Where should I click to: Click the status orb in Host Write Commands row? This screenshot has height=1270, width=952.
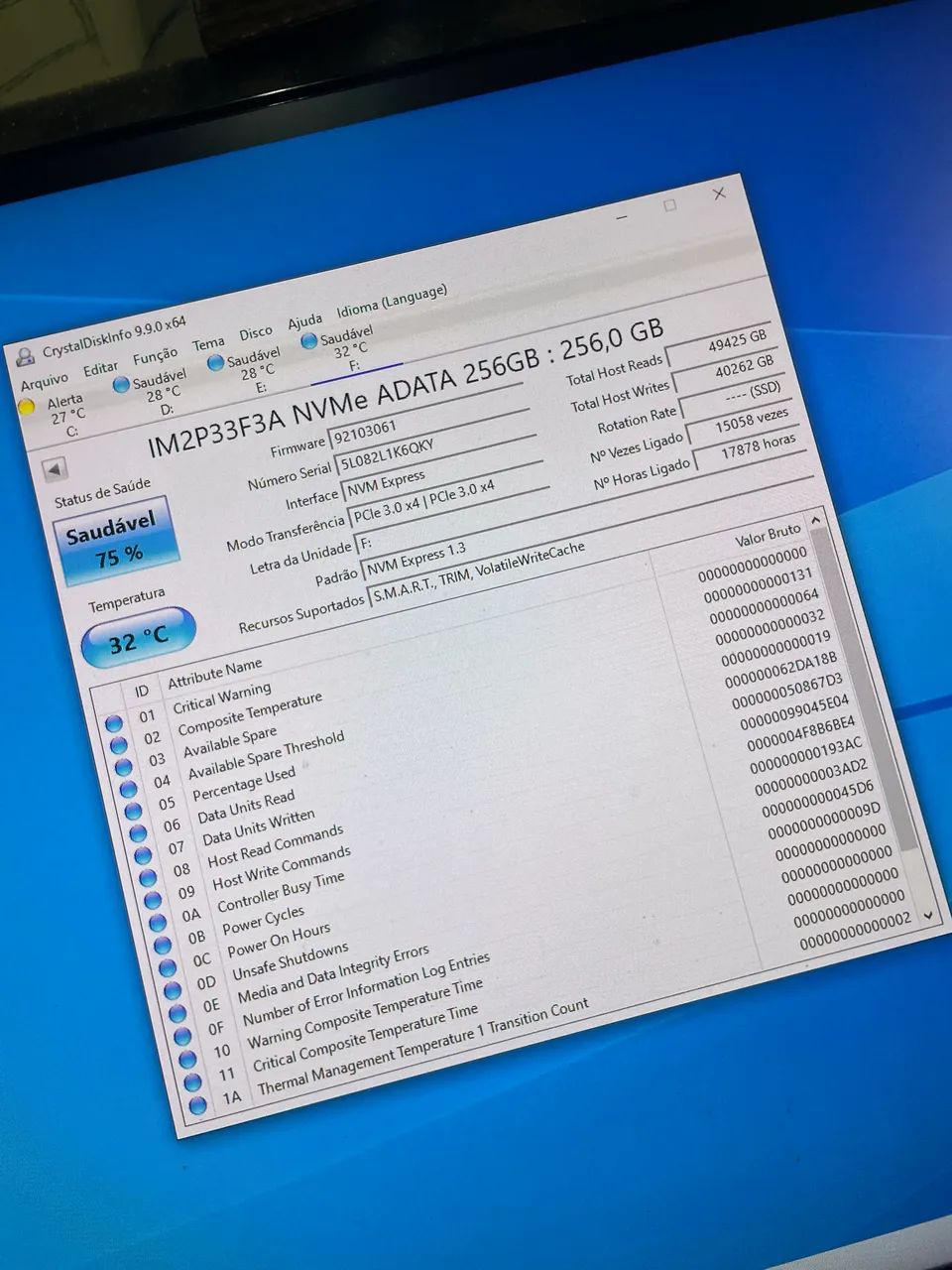point(153,901)
